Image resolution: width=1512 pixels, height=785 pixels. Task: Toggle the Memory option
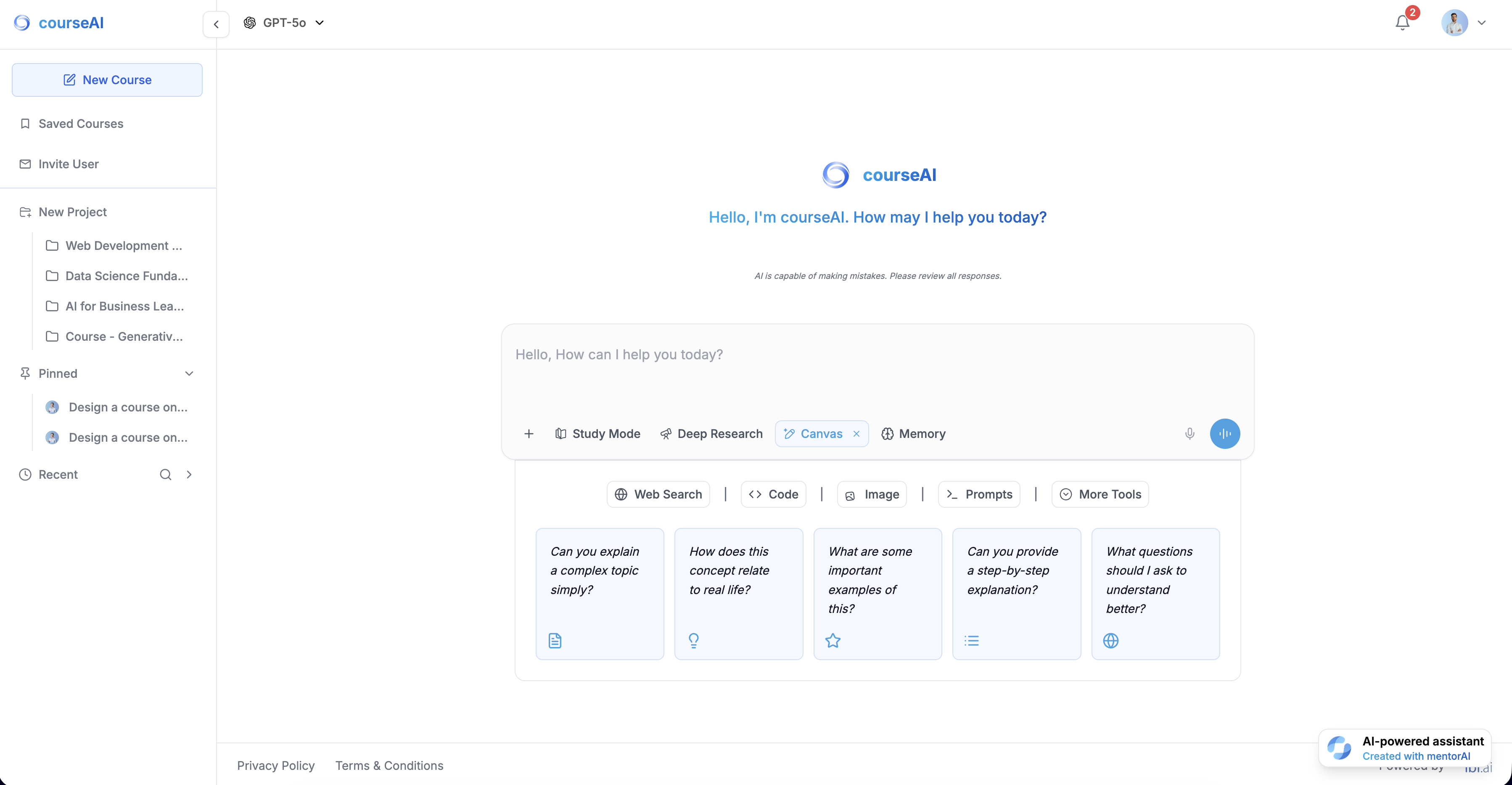click(x=913, y=433)
